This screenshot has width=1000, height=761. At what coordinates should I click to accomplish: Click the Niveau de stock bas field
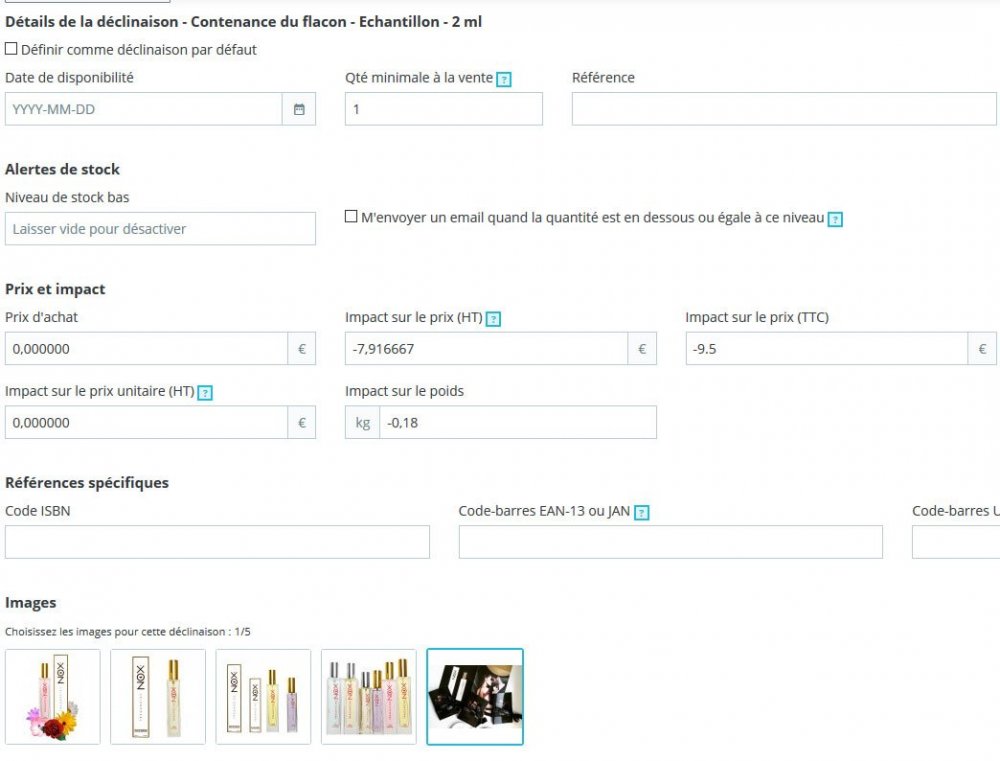click(x=160, y=229)
